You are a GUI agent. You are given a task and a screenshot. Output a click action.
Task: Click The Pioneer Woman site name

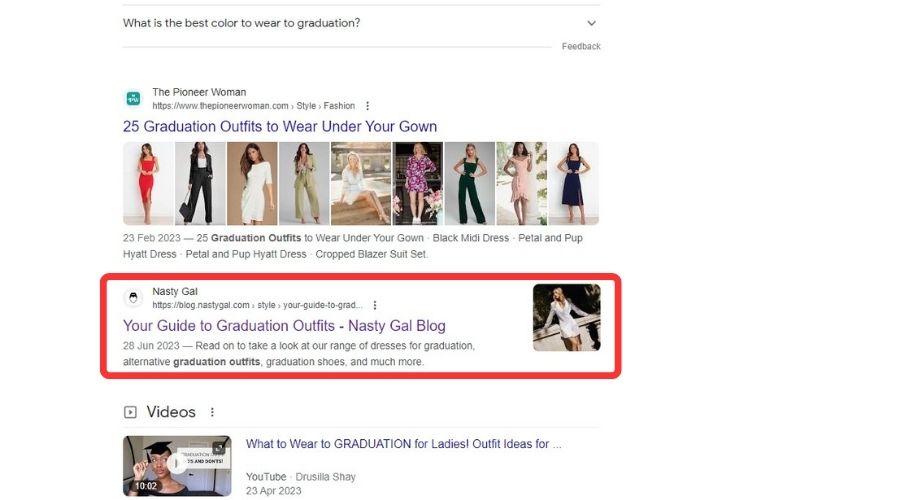pos(199,92)
